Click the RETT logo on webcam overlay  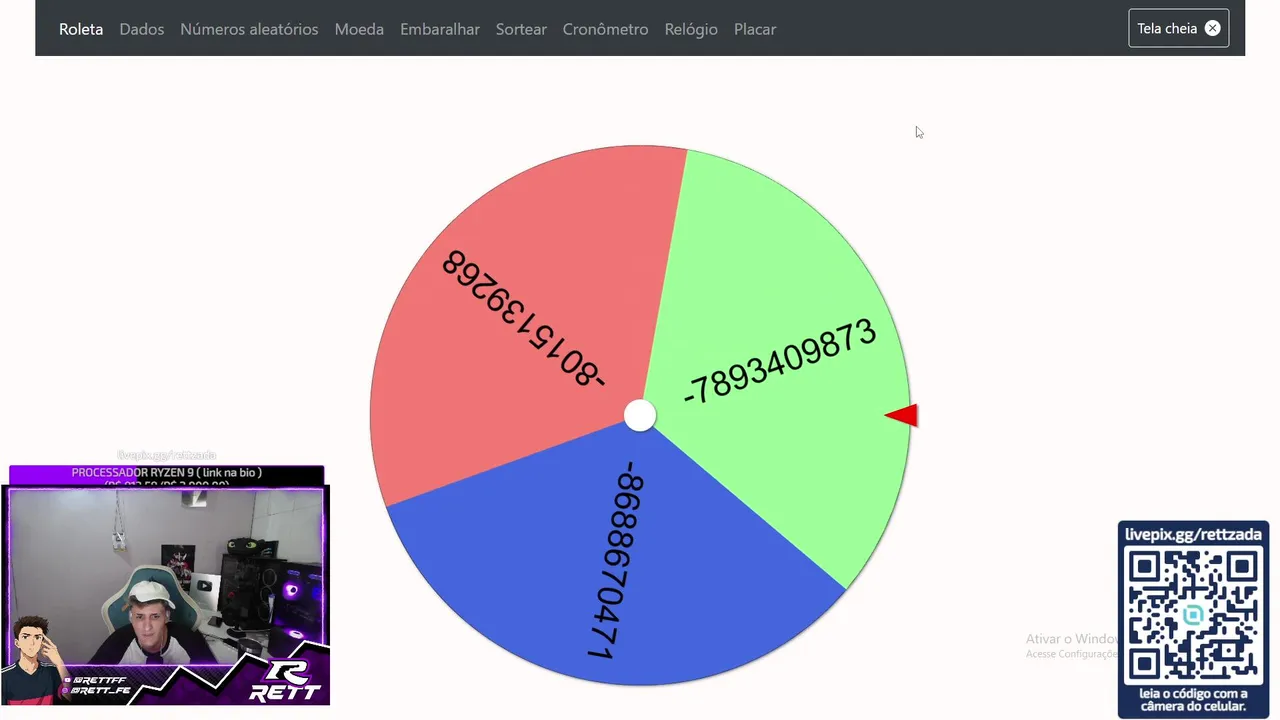click(x=285, y=682)
